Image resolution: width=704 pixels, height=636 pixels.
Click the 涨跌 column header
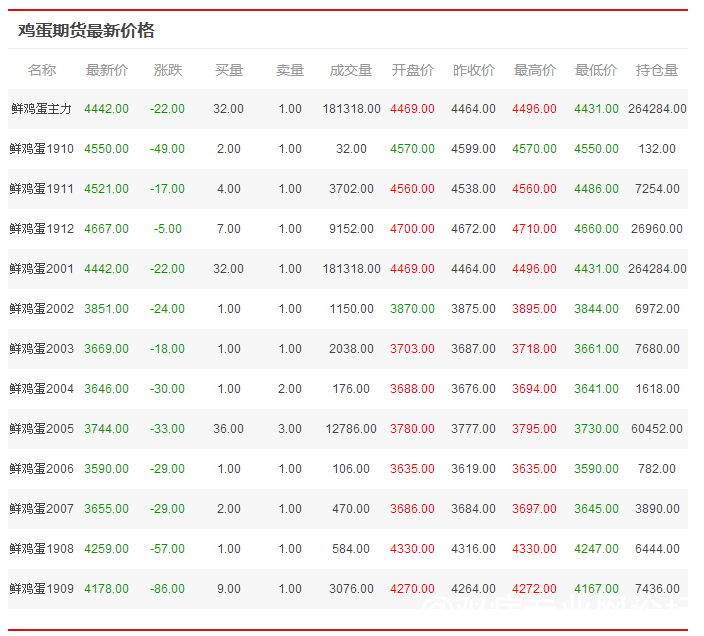click(168, 70)
